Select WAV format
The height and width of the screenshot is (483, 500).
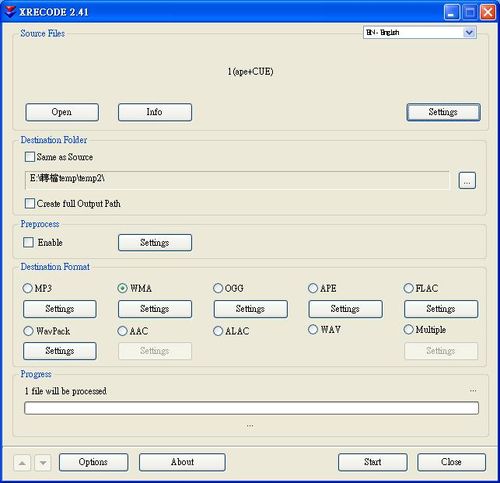point(313,330)
